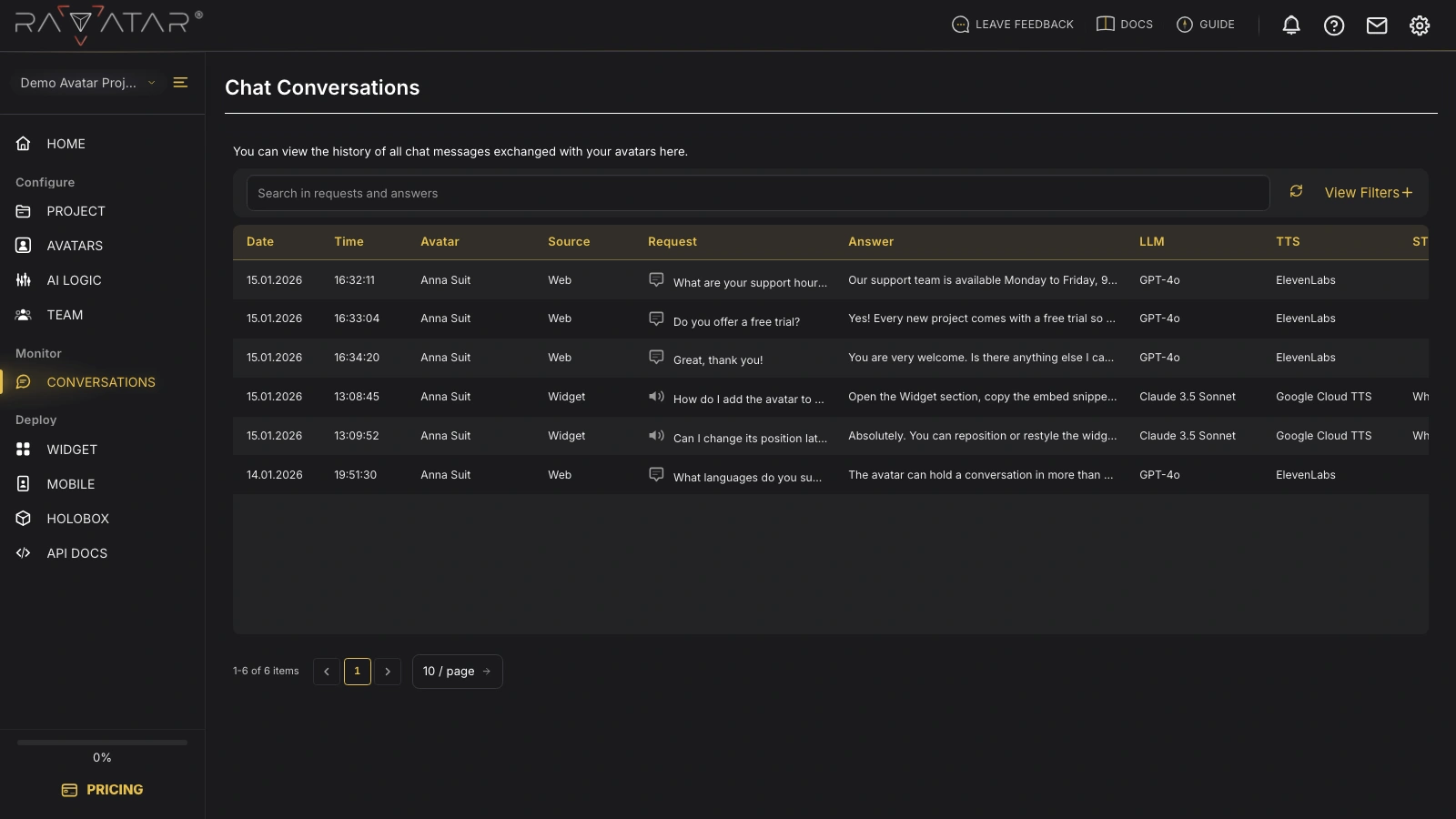Click the chat icon for "What are your support hour..."
The image size is (1456, 819).
[x=656, y=279]
